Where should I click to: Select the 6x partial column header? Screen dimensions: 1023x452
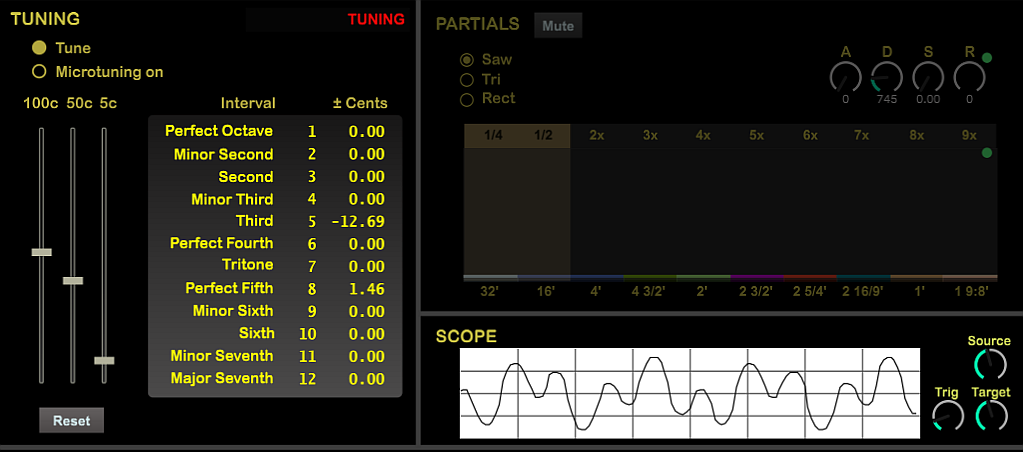pyautogui.click(x=810, y=136)
